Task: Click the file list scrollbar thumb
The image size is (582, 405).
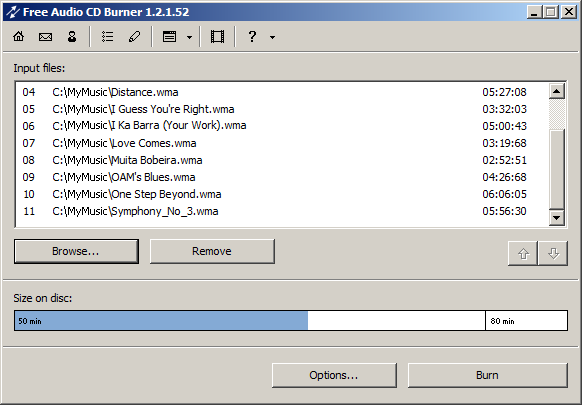Action: tap(557, 169)
